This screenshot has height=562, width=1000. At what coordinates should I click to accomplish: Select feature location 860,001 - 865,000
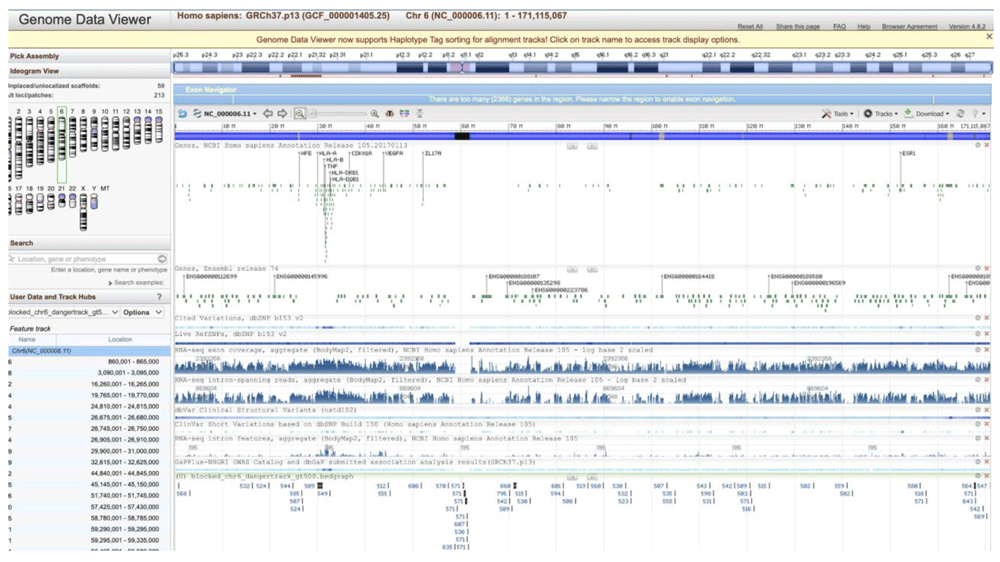133,362
